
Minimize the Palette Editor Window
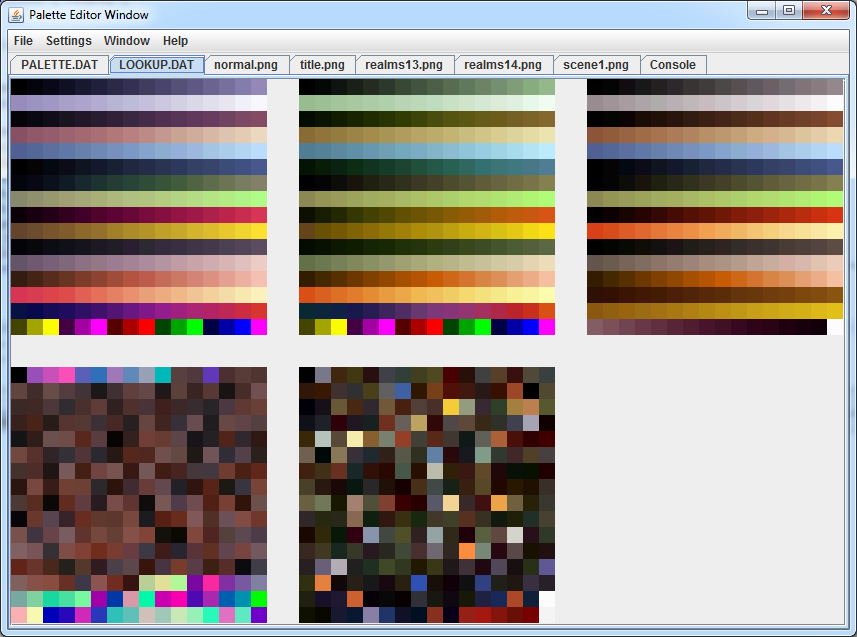pos(764,11)
